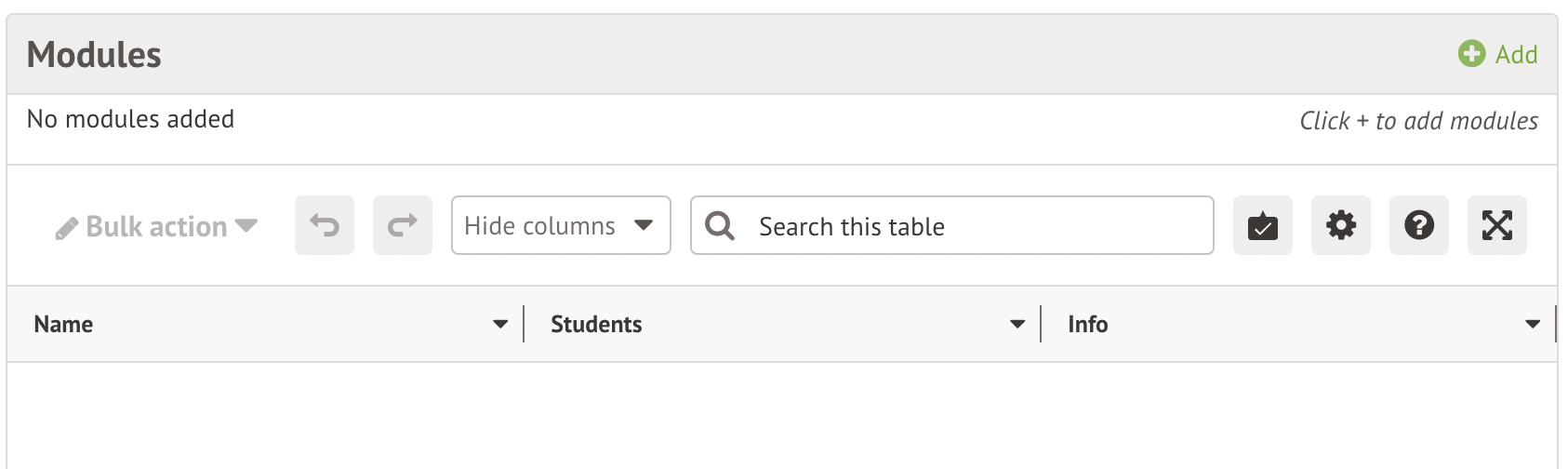Open the Hide columns dropdown
The image size is (1568, 469).
coord(540,225)
